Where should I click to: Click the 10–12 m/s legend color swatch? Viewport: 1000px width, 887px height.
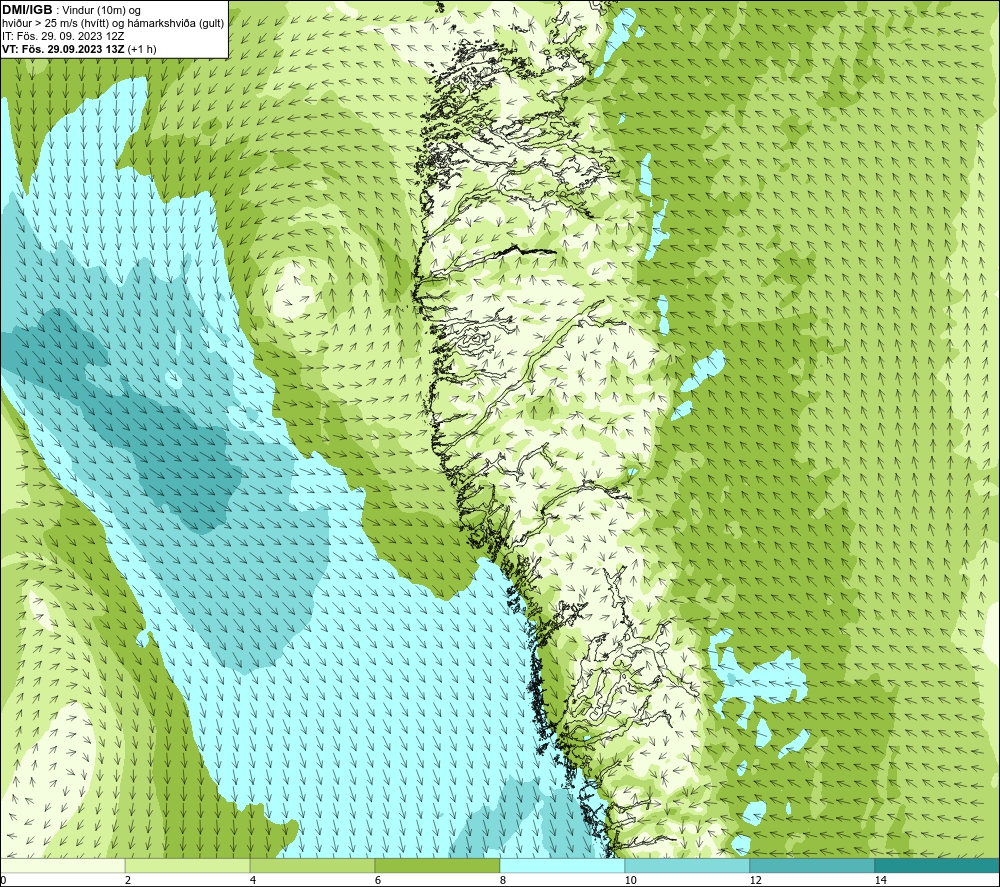click(x=688, y=865)
